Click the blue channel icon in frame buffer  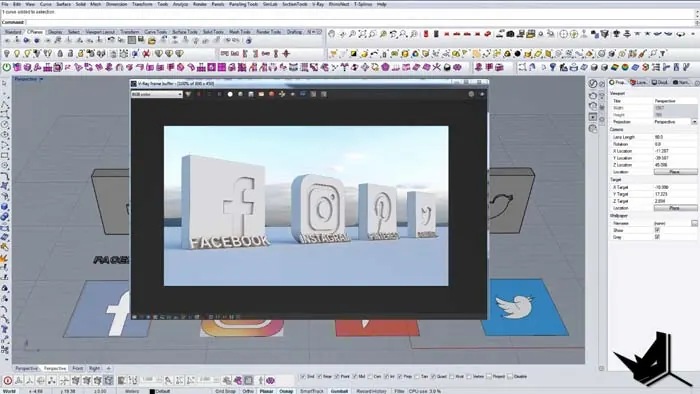(219, 94)
